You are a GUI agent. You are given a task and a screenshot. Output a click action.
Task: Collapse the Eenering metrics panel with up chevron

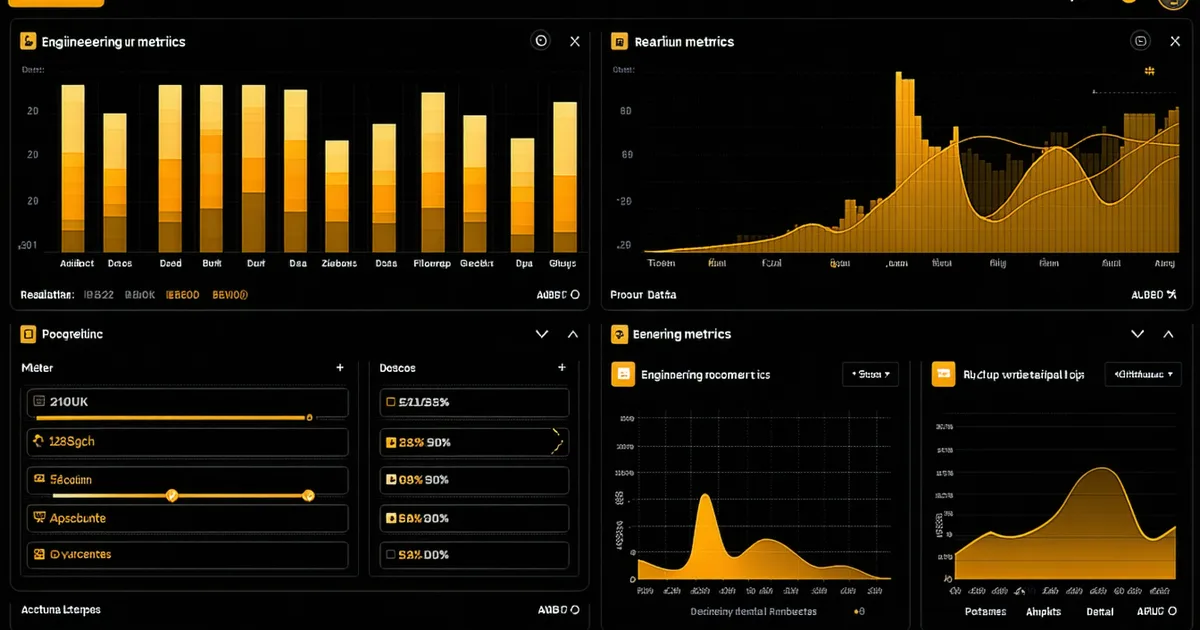pyautogui.click(x=1167, y=334)
